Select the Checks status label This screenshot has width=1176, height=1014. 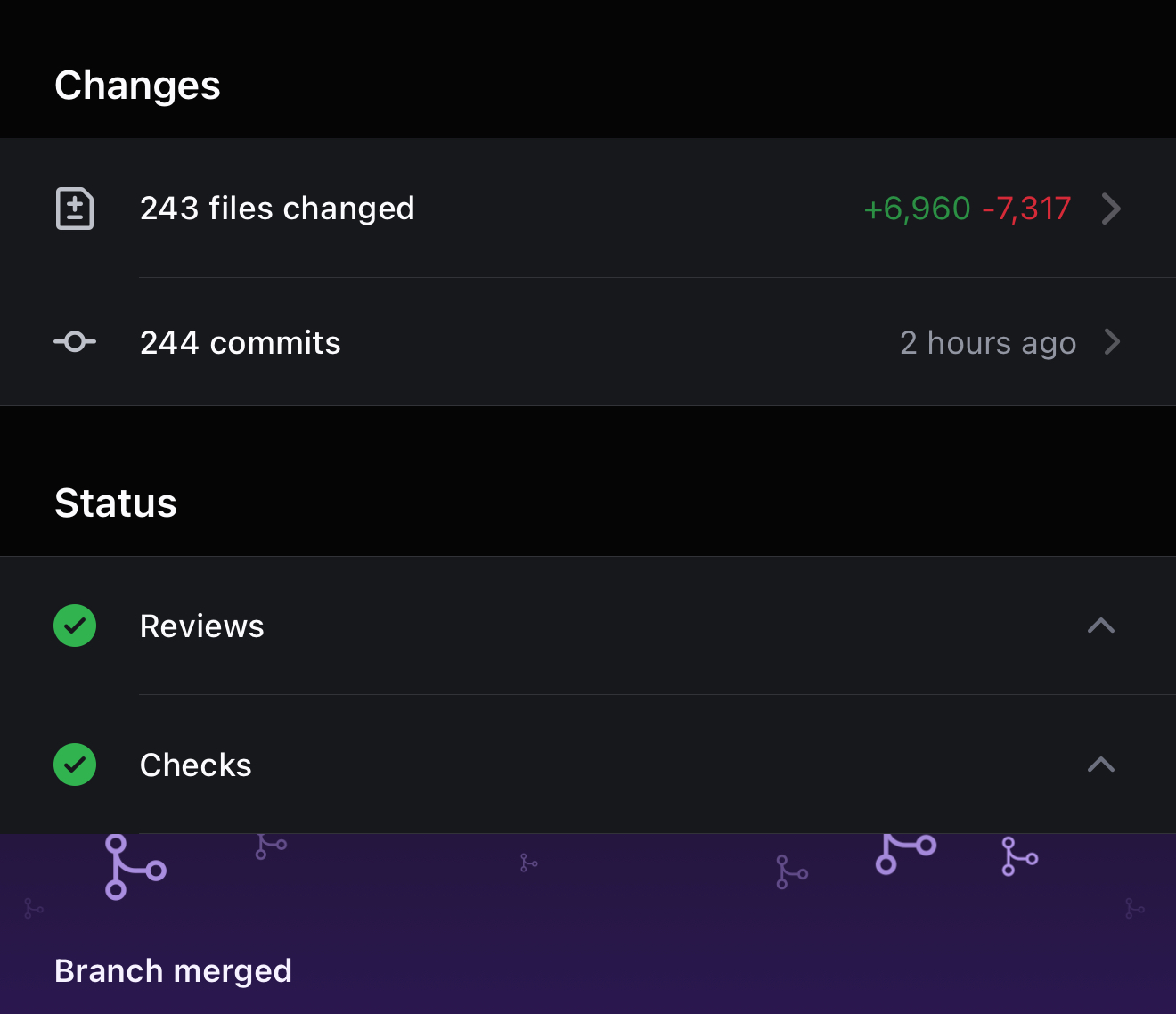[x=196, y=765]
